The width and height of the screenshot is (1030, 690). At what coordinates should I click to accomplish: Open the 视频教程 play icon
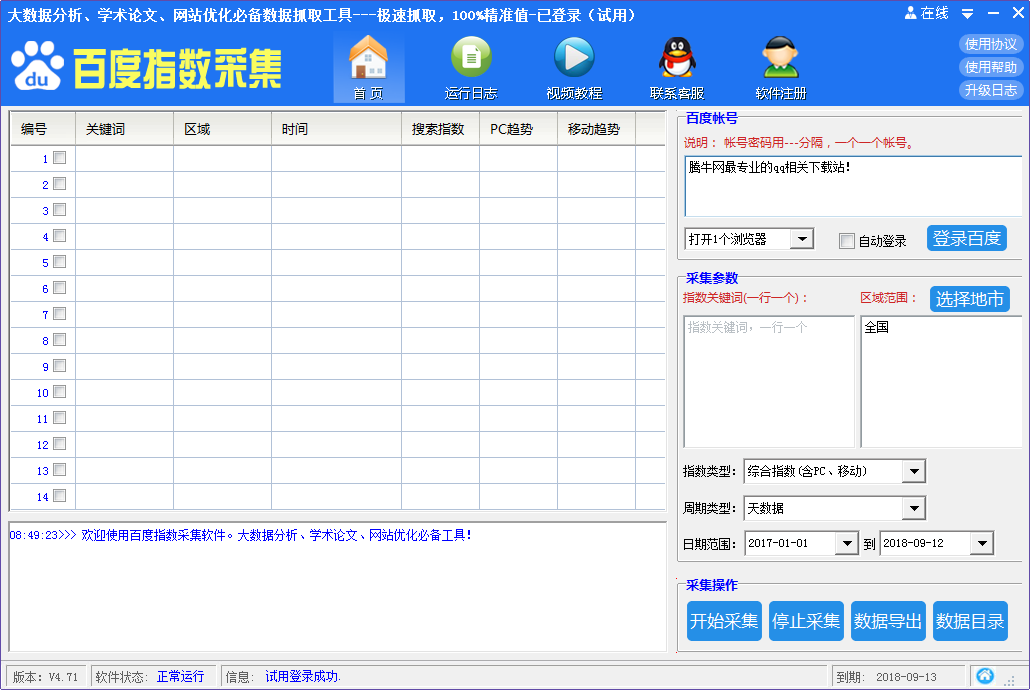click(574, 58)
